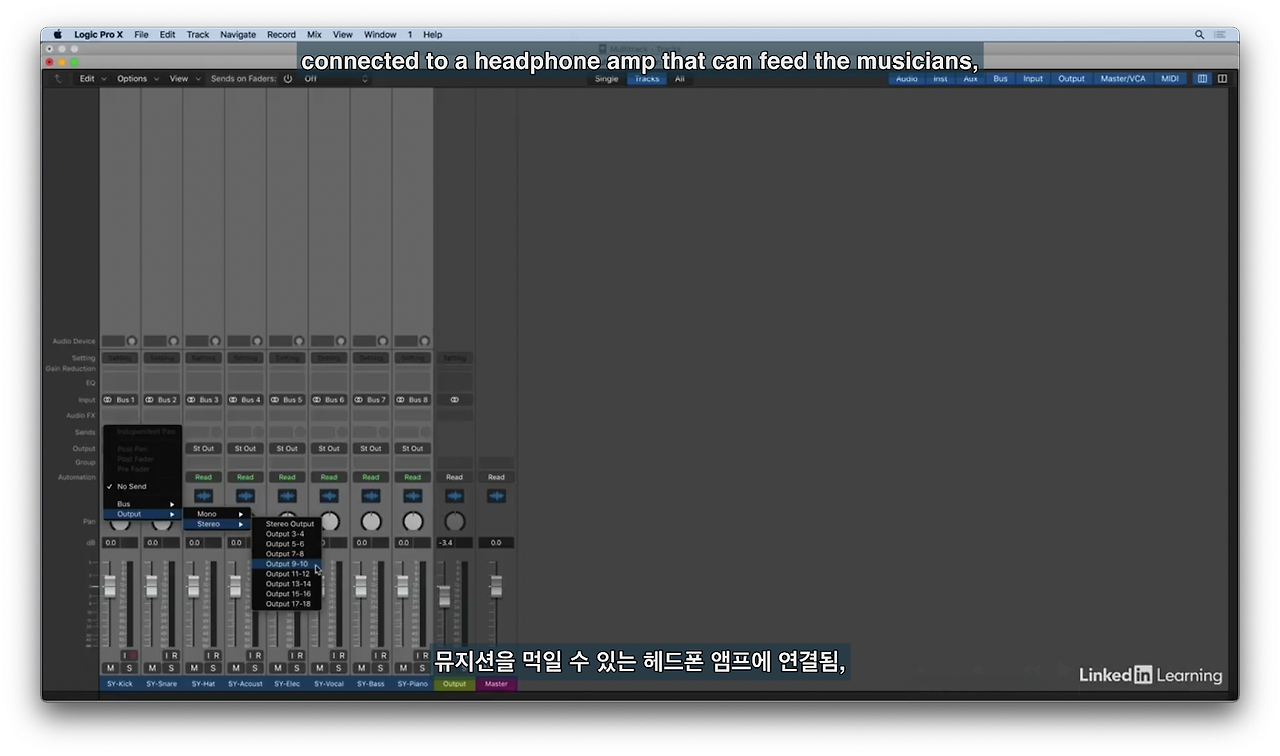Solo the SY-Piano channel
This screenshot has height=756, width=1280.
click(x=422, y=668)
